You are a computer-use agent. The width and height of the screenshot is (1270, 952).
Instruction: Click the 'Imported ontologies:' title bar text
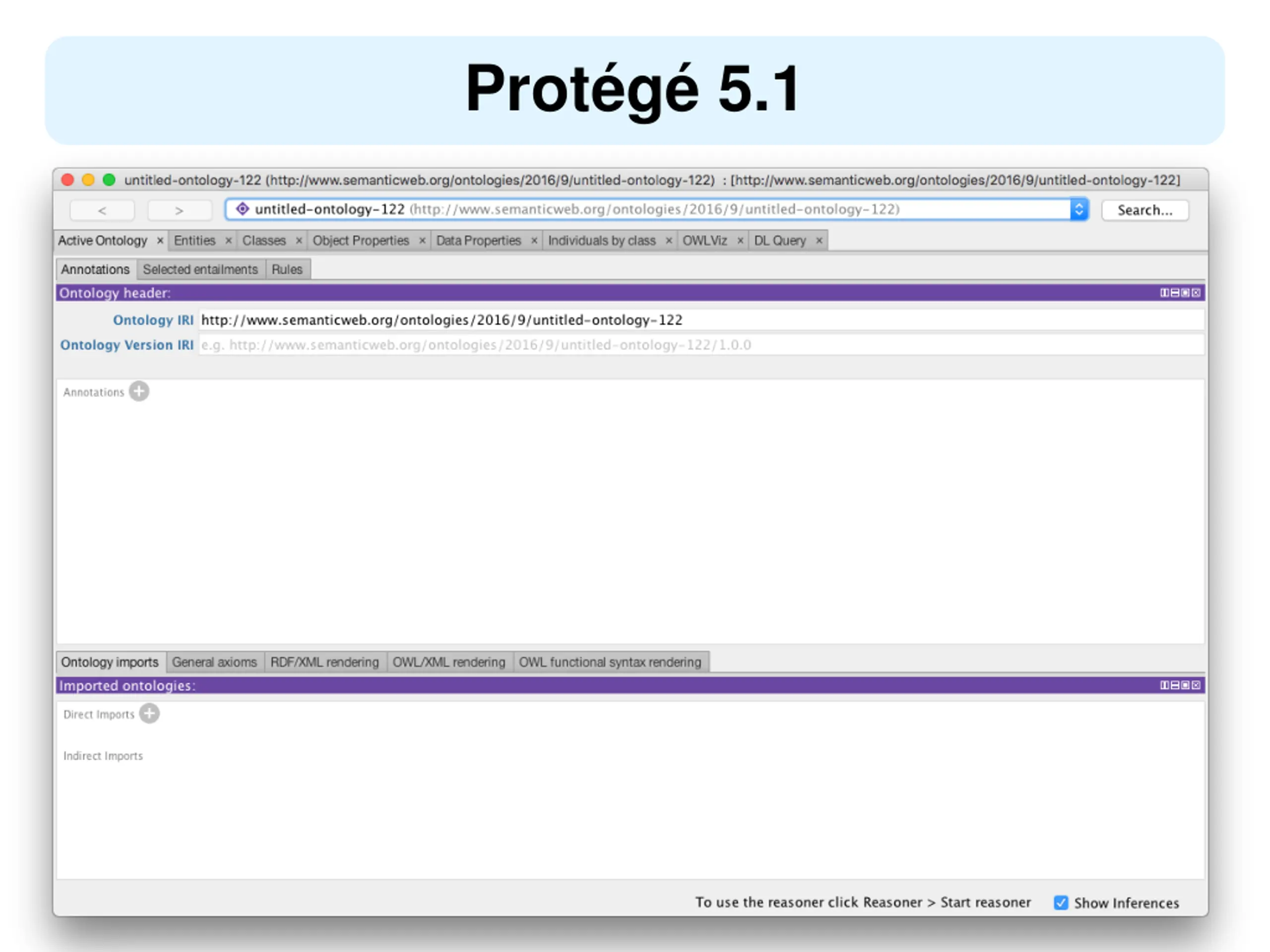pos(127,686)
